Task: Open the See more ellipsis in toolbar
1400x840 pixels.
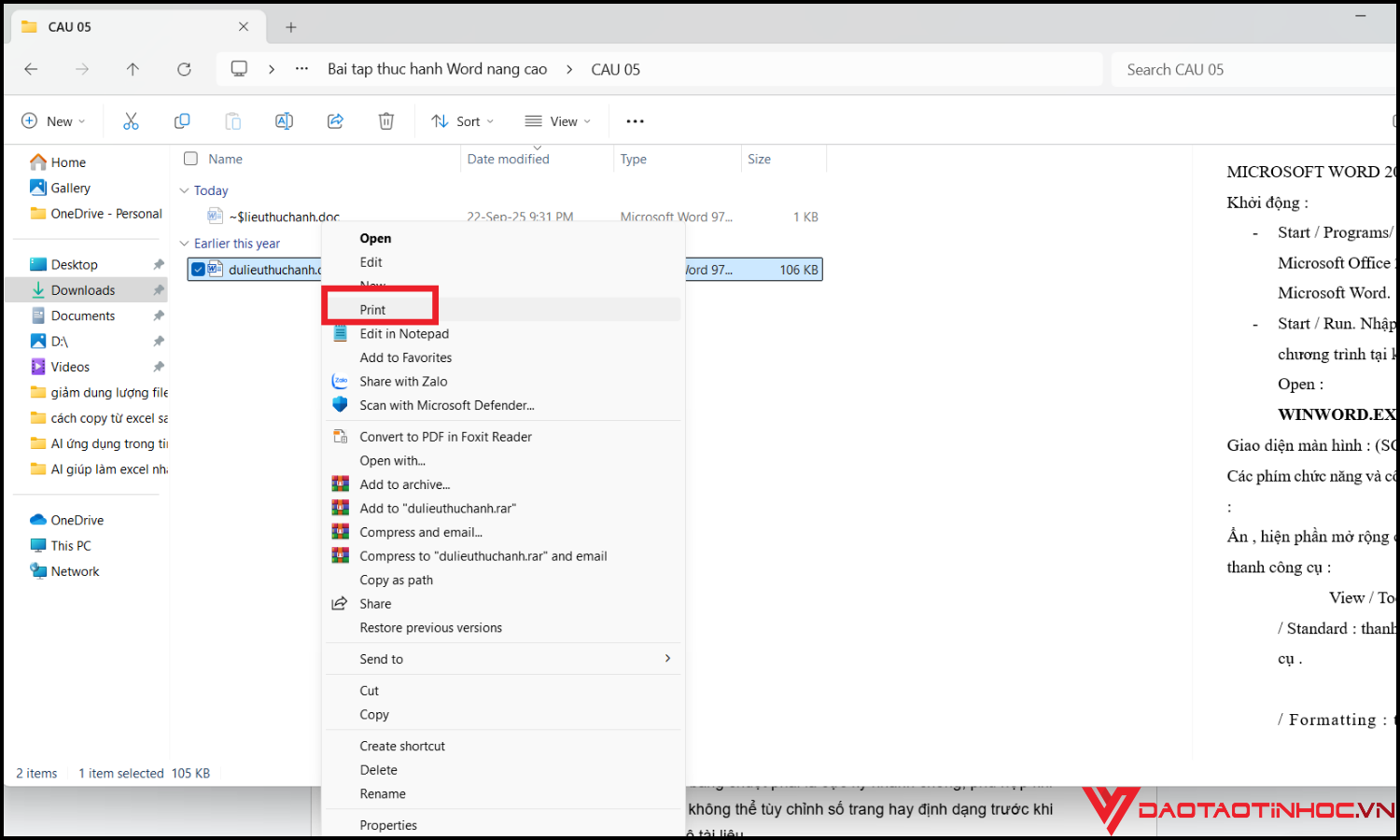Action: point(635,121)
